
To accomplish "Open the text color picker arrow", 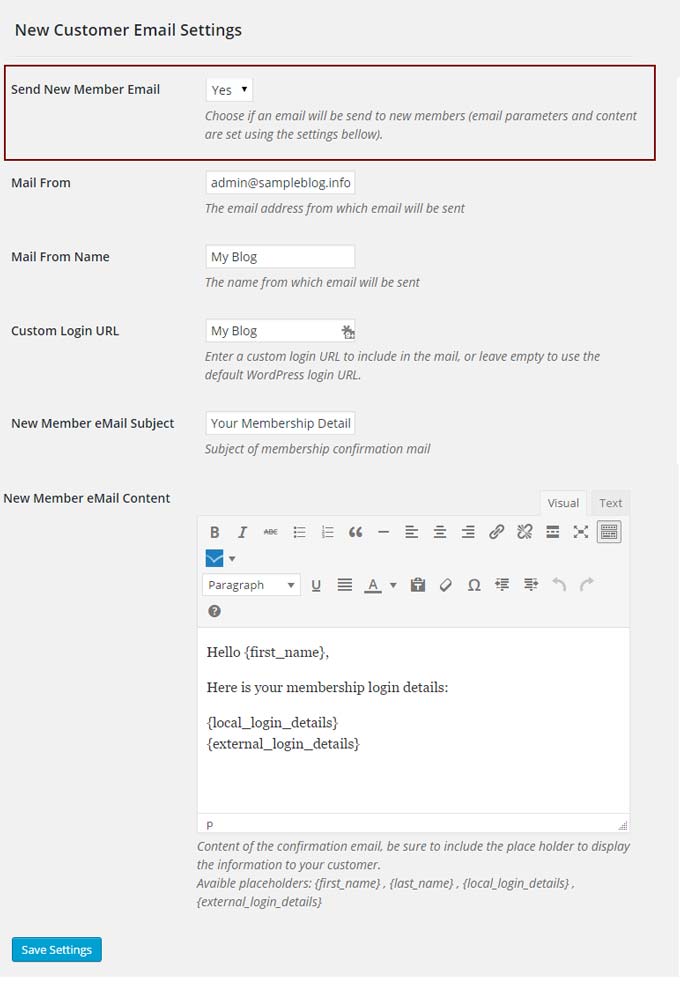I will point(393,585).
